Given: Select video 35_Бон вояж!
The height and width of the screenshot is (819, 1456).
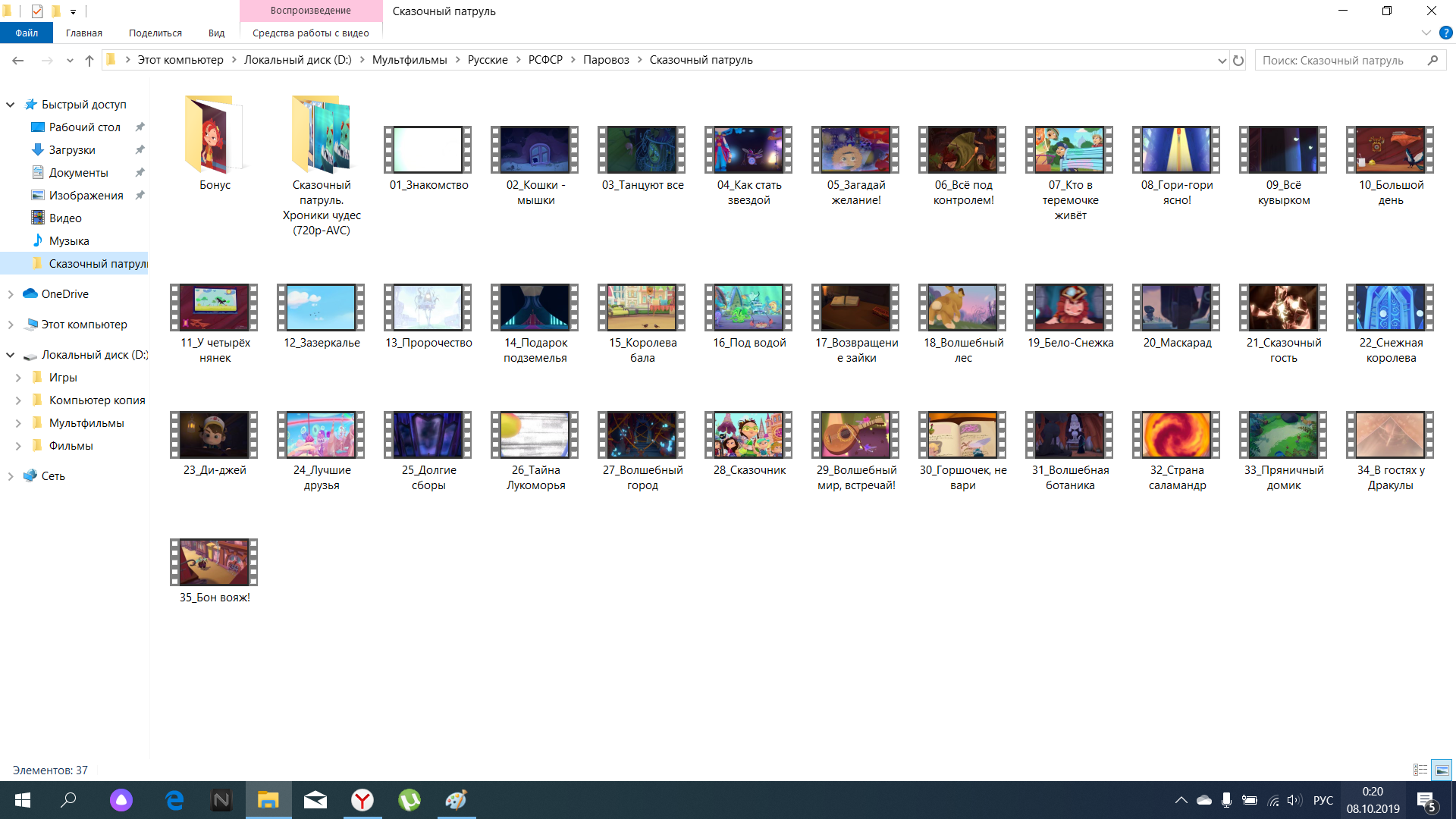Looking at the screenshot, I should (215, 570).
